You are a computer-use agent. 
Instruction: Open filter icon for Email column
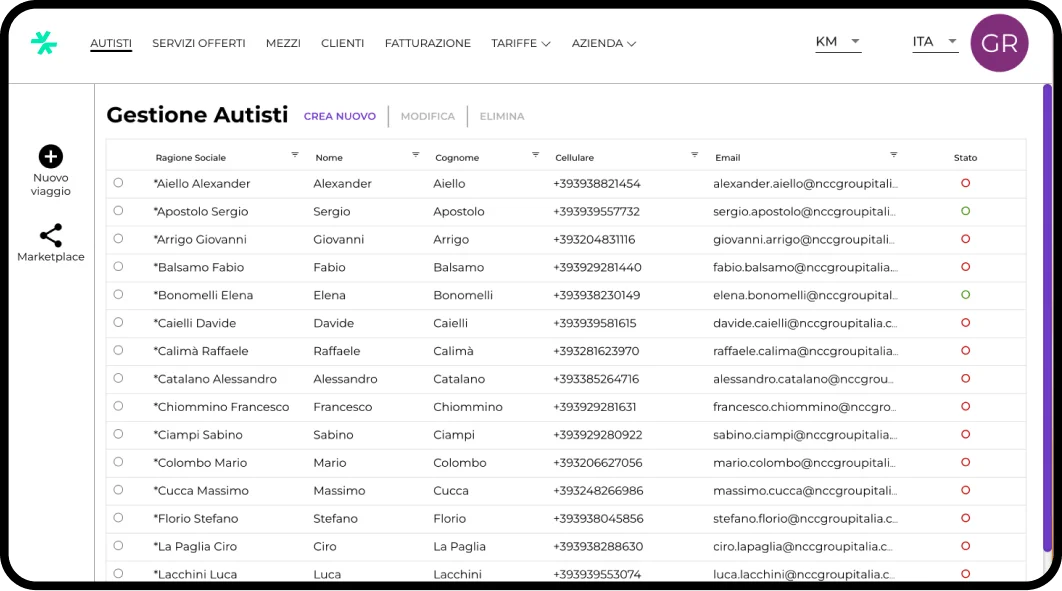pyautogui.click(x=893, y=155)
